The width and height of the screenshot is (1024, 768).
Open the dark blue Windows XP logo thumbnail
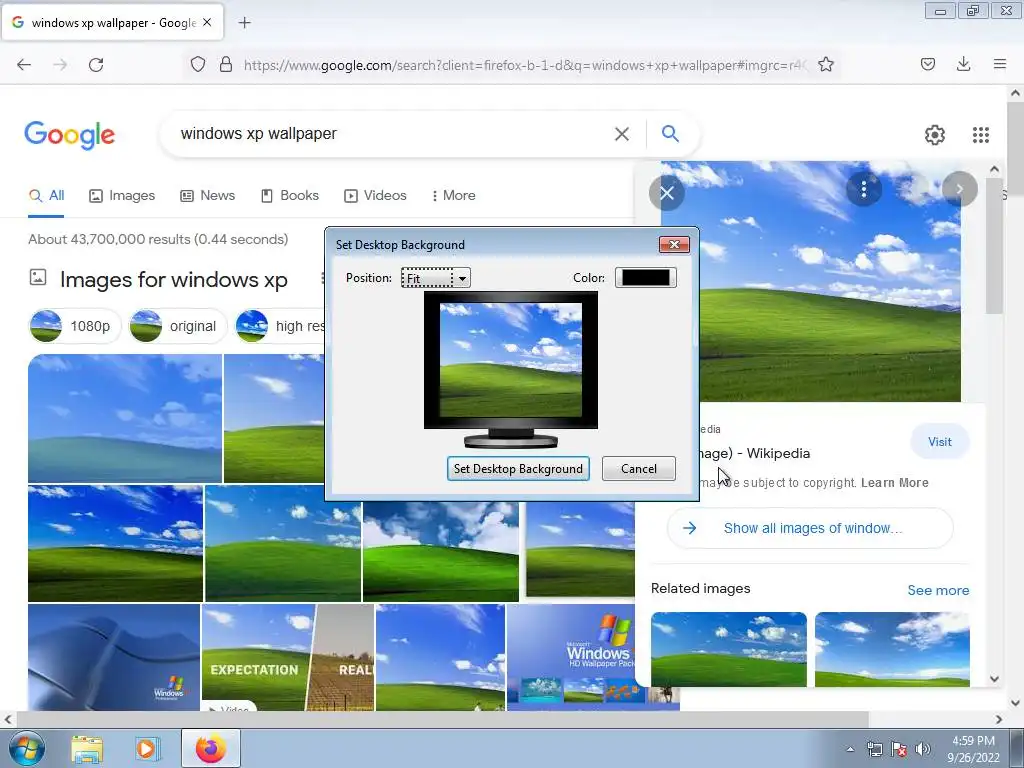click(114, 657)
